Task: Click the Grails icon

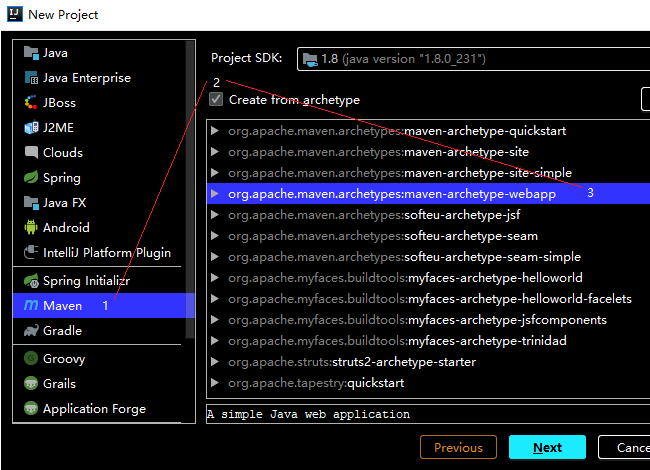Action: 31,383
